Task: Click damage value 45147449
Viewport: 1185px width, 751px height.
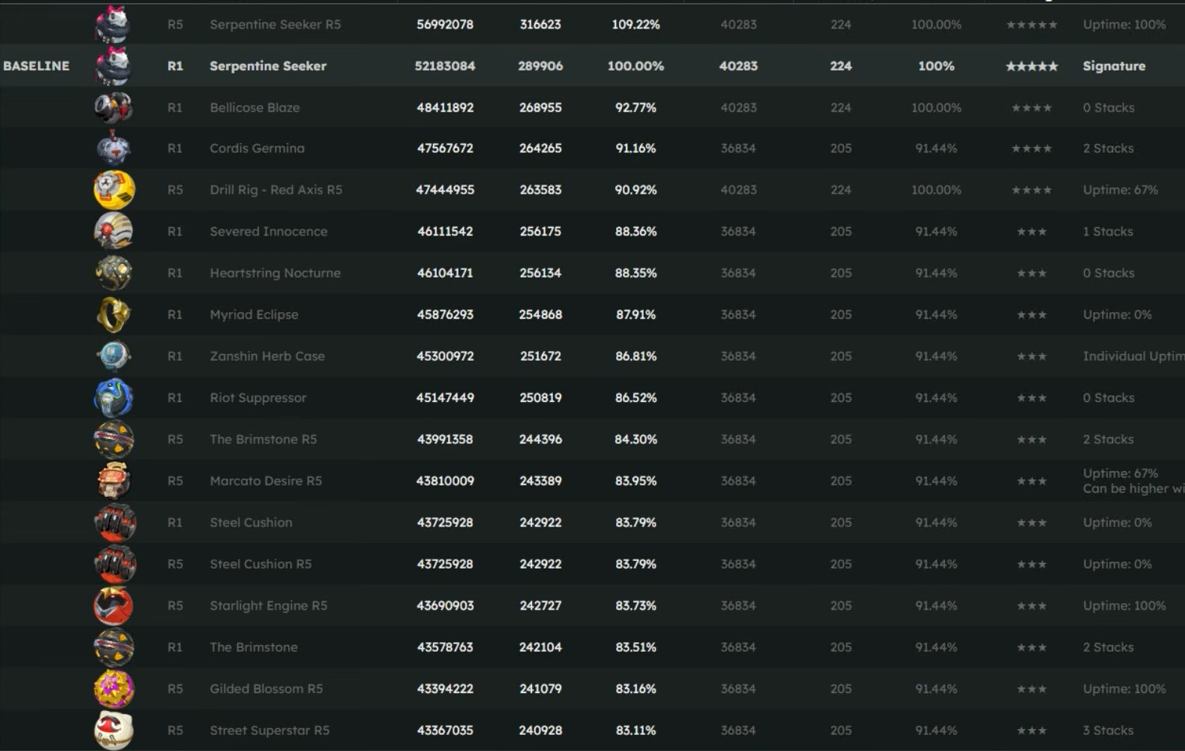Action: (445, 397)
